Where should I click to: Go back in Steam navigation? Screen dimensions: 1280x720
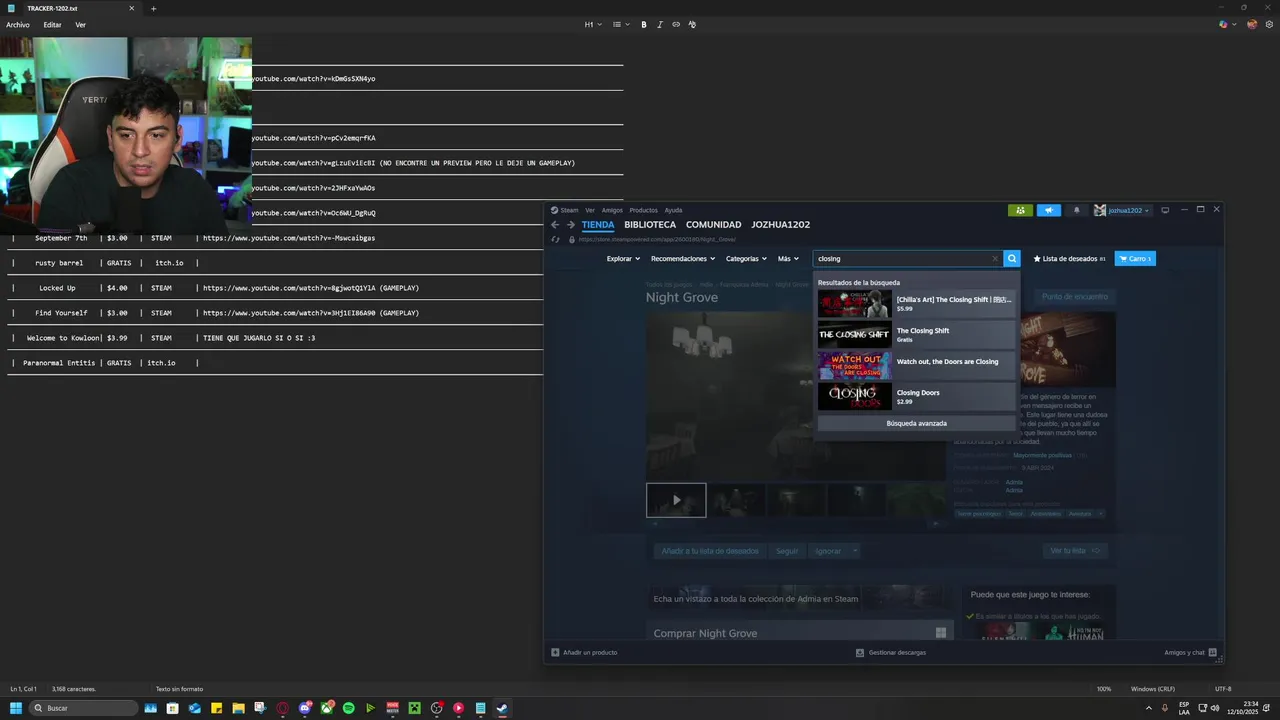coord(555,225)
